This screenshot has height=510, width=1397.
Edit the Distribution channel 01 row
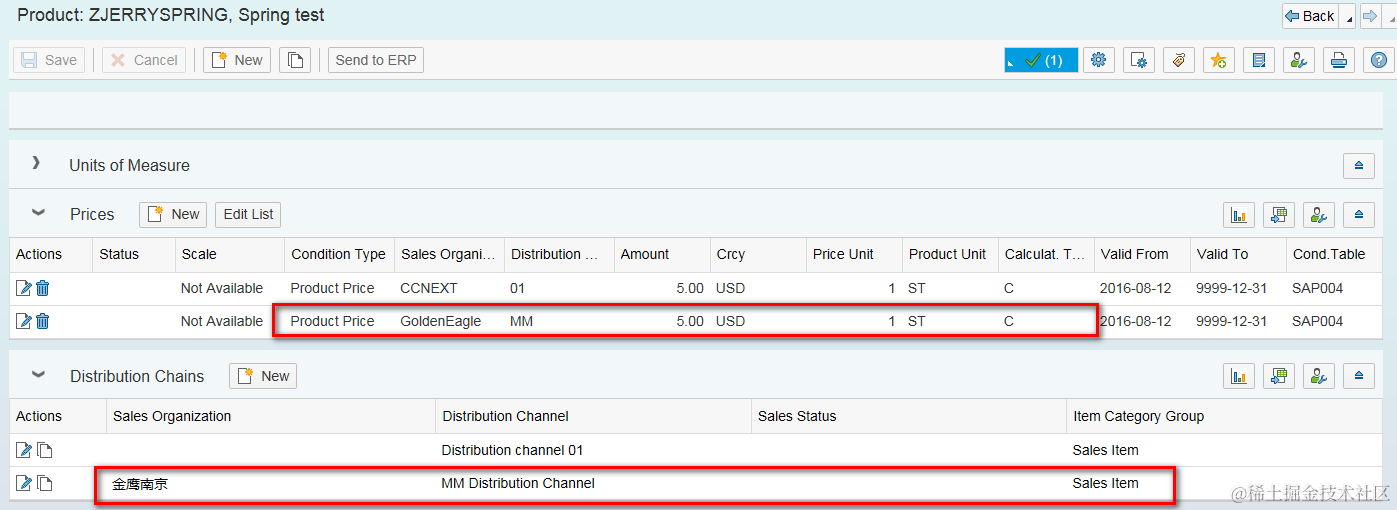click(24, 450)
